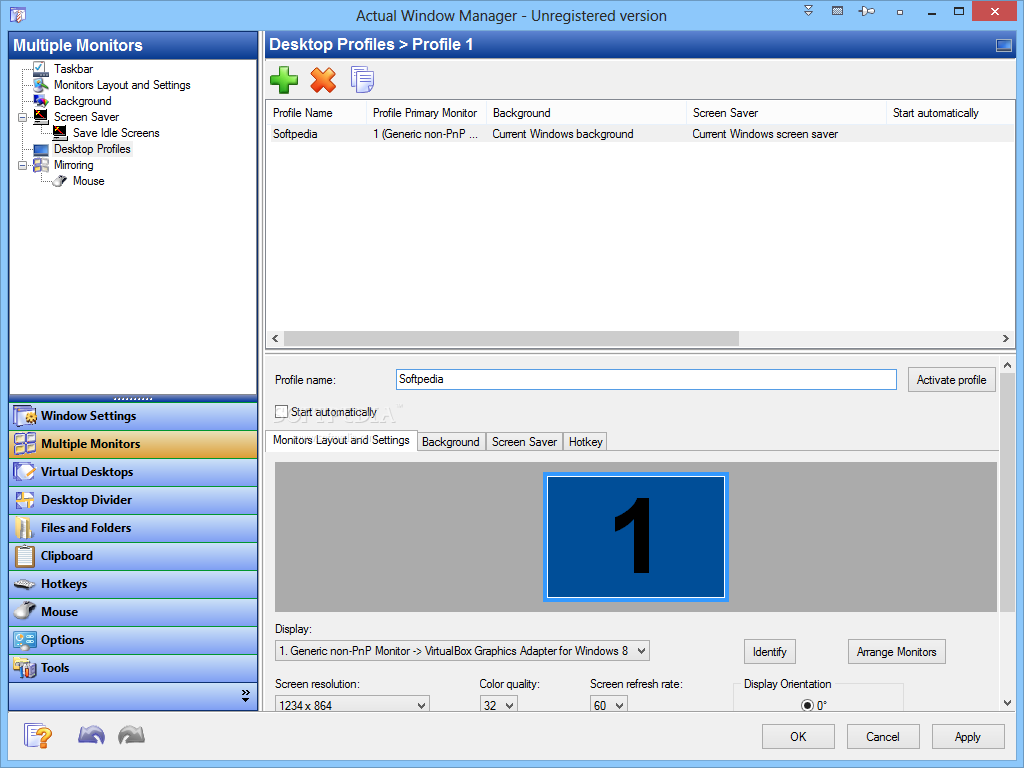
Task: Click the Mouse icon under Mirroring
Action: coord(59,181)
